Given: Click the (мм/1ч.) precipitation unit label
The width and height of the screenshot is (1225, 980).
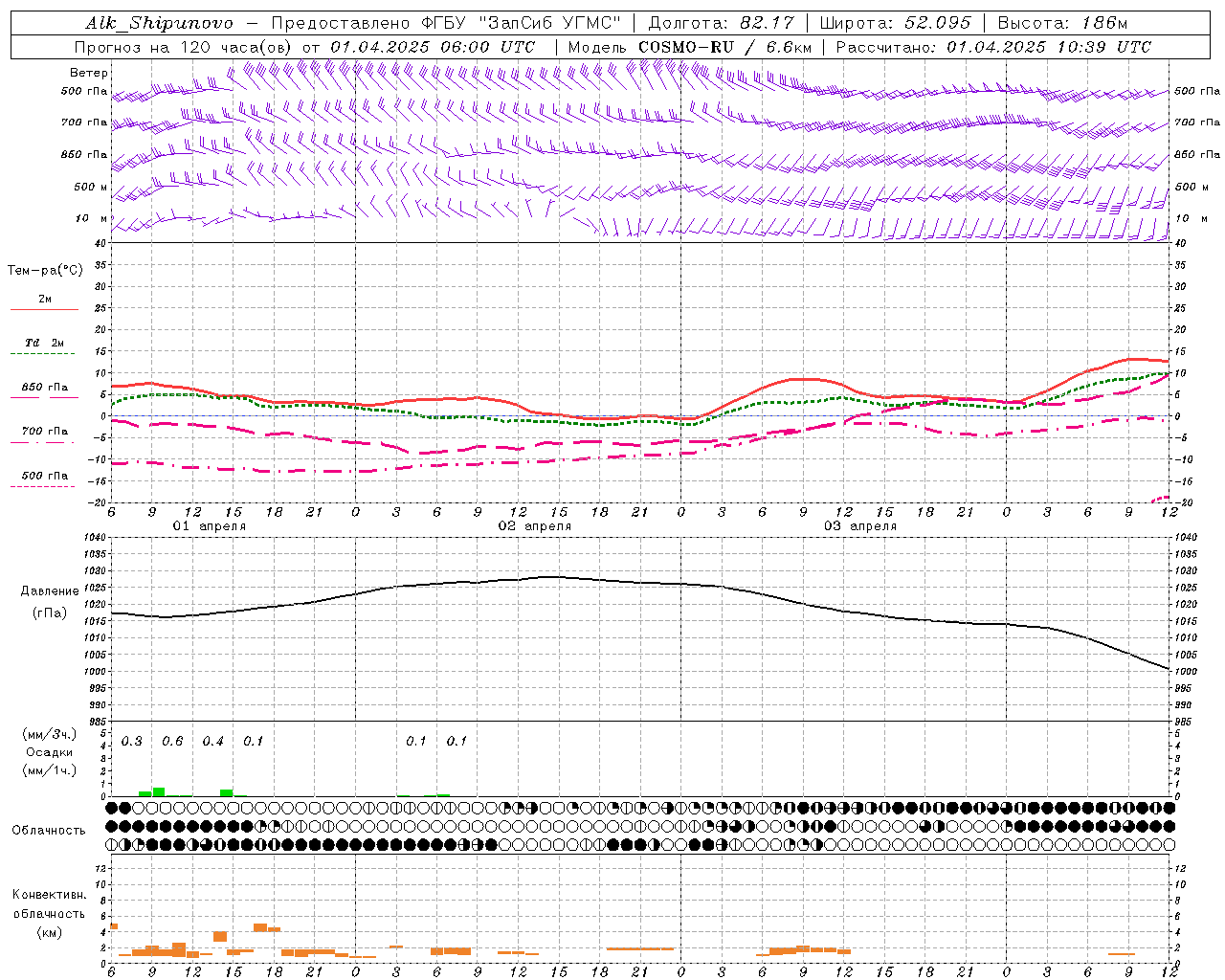Looking at the screenshot, I should tap(50, 770).
